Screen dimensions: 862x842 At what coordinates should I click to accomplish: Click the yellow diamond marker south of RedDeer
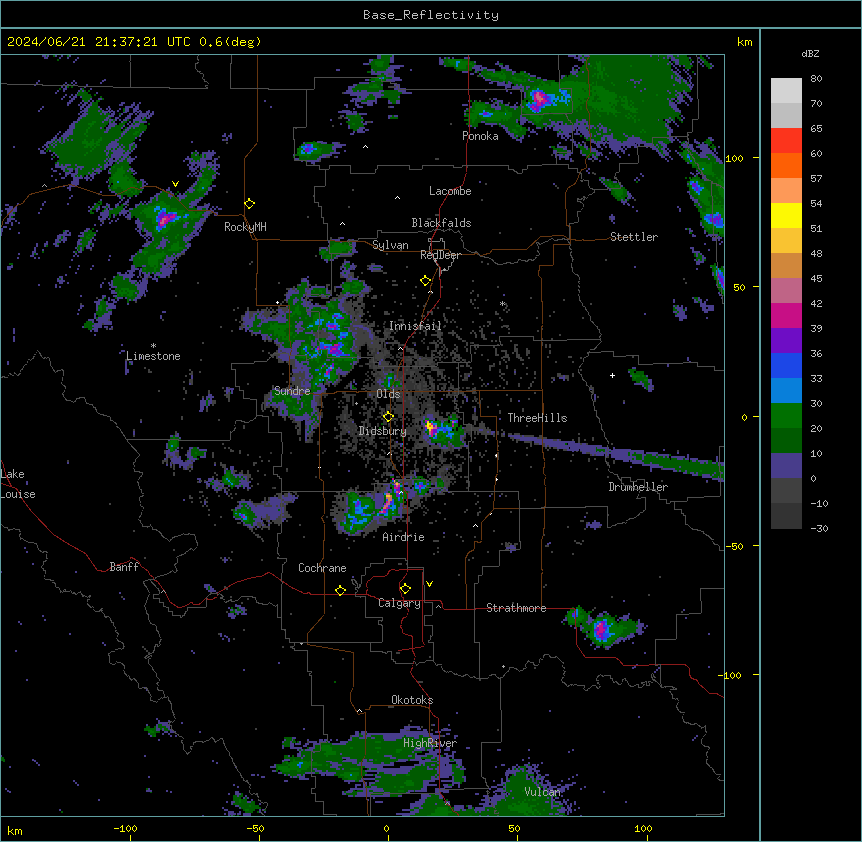(426, 281)
